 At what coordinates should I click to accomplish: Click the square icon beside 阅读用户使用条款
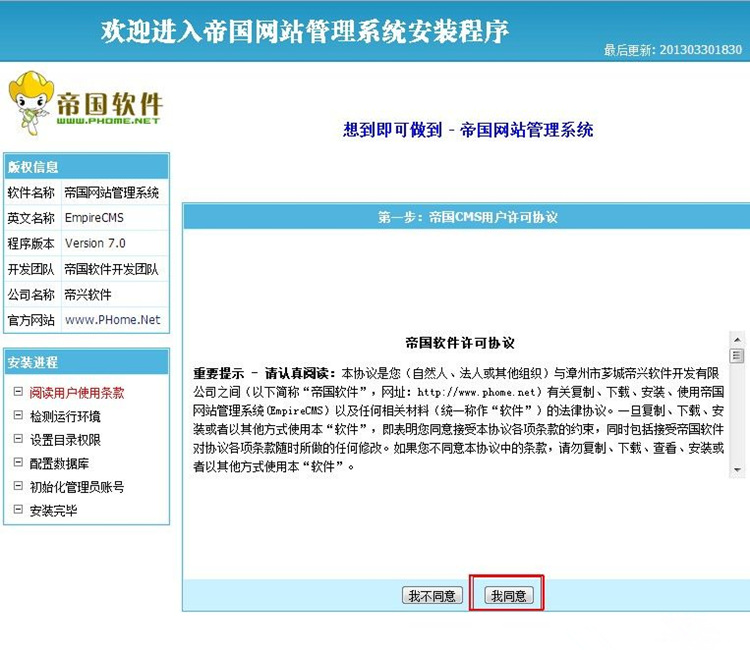pos(18,392)
